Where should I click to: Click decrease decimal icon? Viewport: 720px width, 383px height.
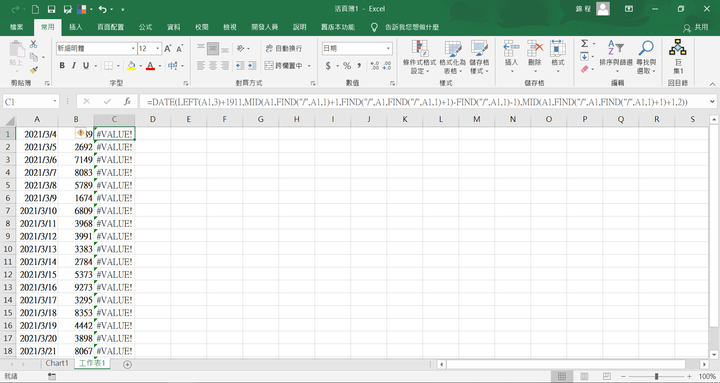tap(387, 66)
